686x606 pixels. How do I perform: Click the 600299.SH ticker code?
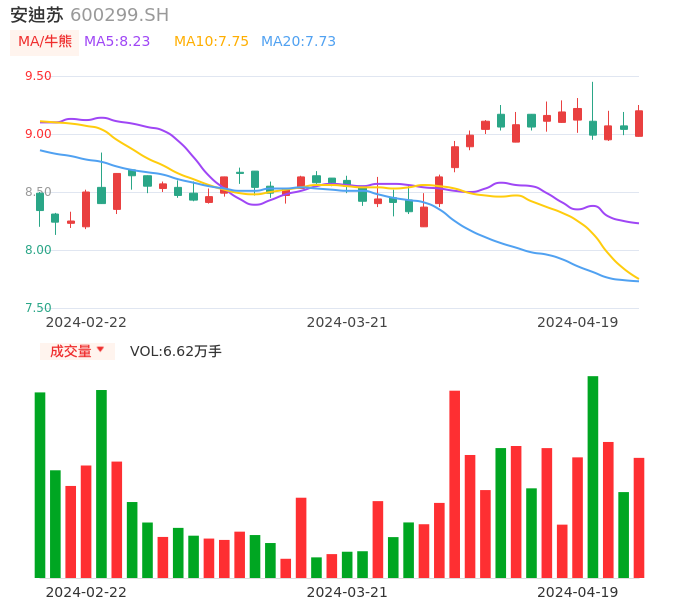tap(119, 15)
